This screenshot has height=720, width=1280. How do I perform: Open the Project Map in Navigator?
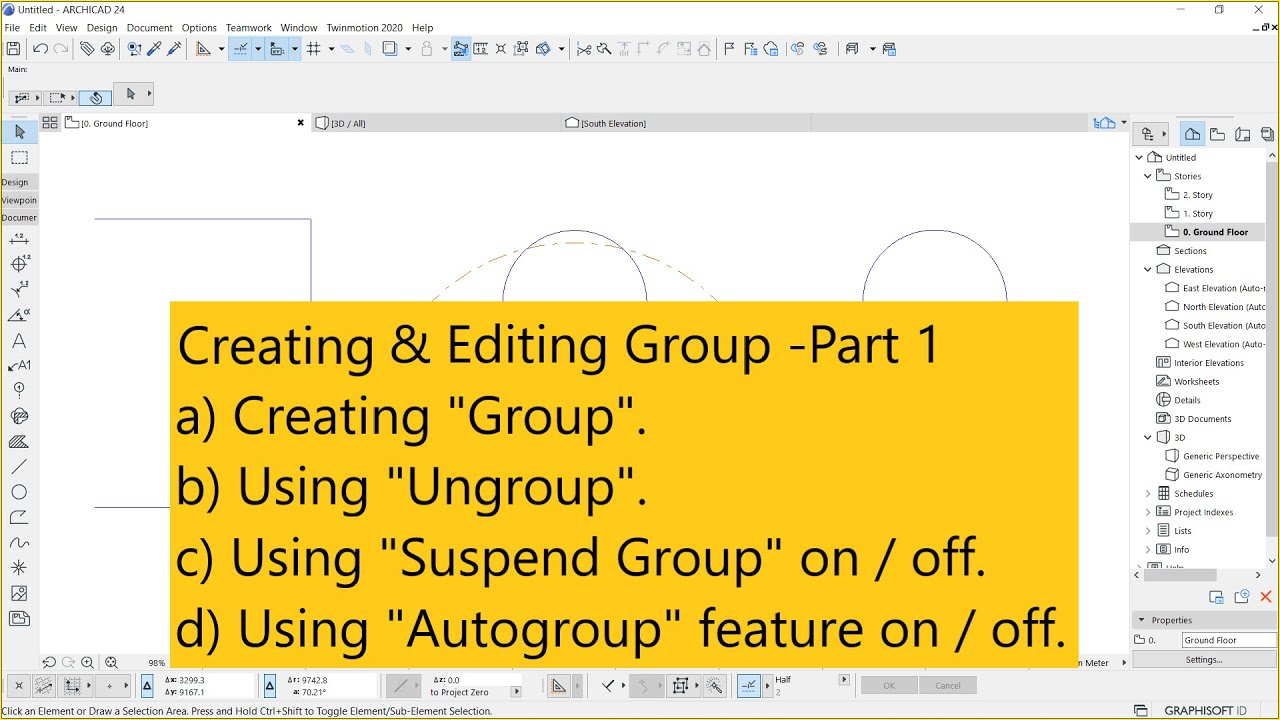(x=1193, y=134)
